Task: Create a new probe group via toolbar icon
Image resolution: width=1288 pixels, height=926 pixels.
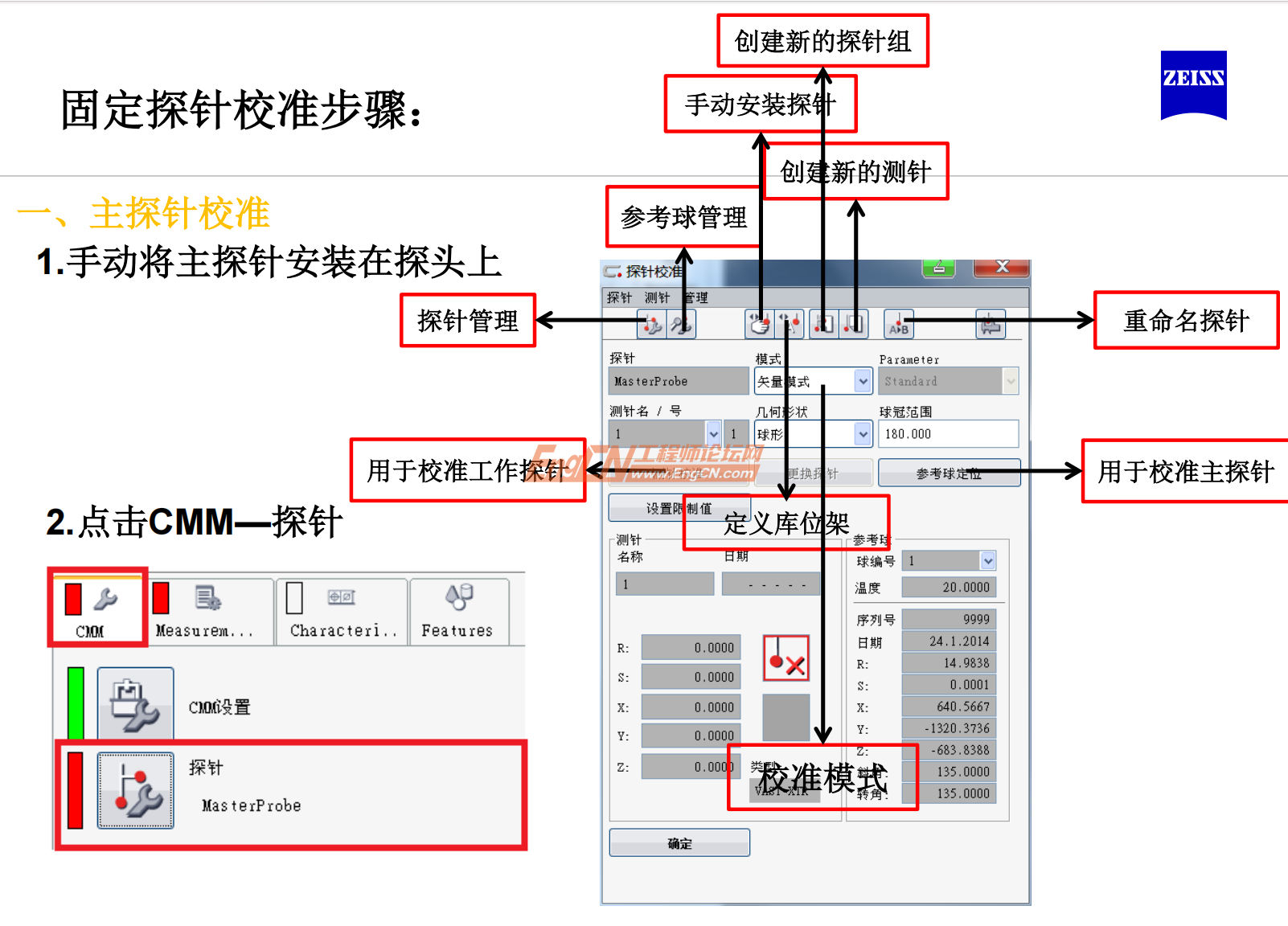Action: 822,325
